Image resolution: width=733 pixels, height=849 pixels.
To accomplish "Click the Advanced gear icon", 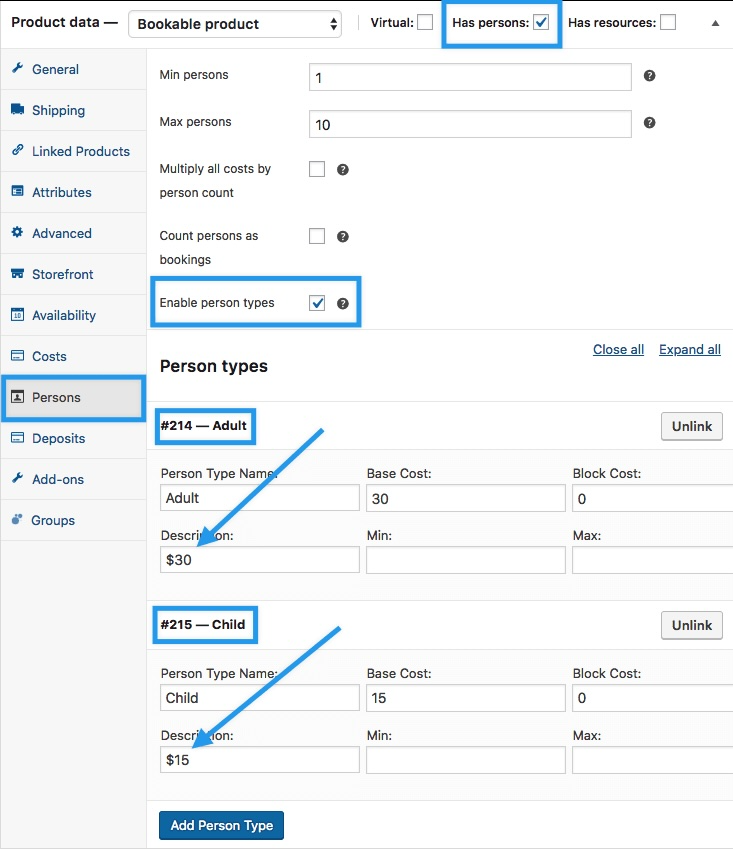I will [x=17, y=232].
